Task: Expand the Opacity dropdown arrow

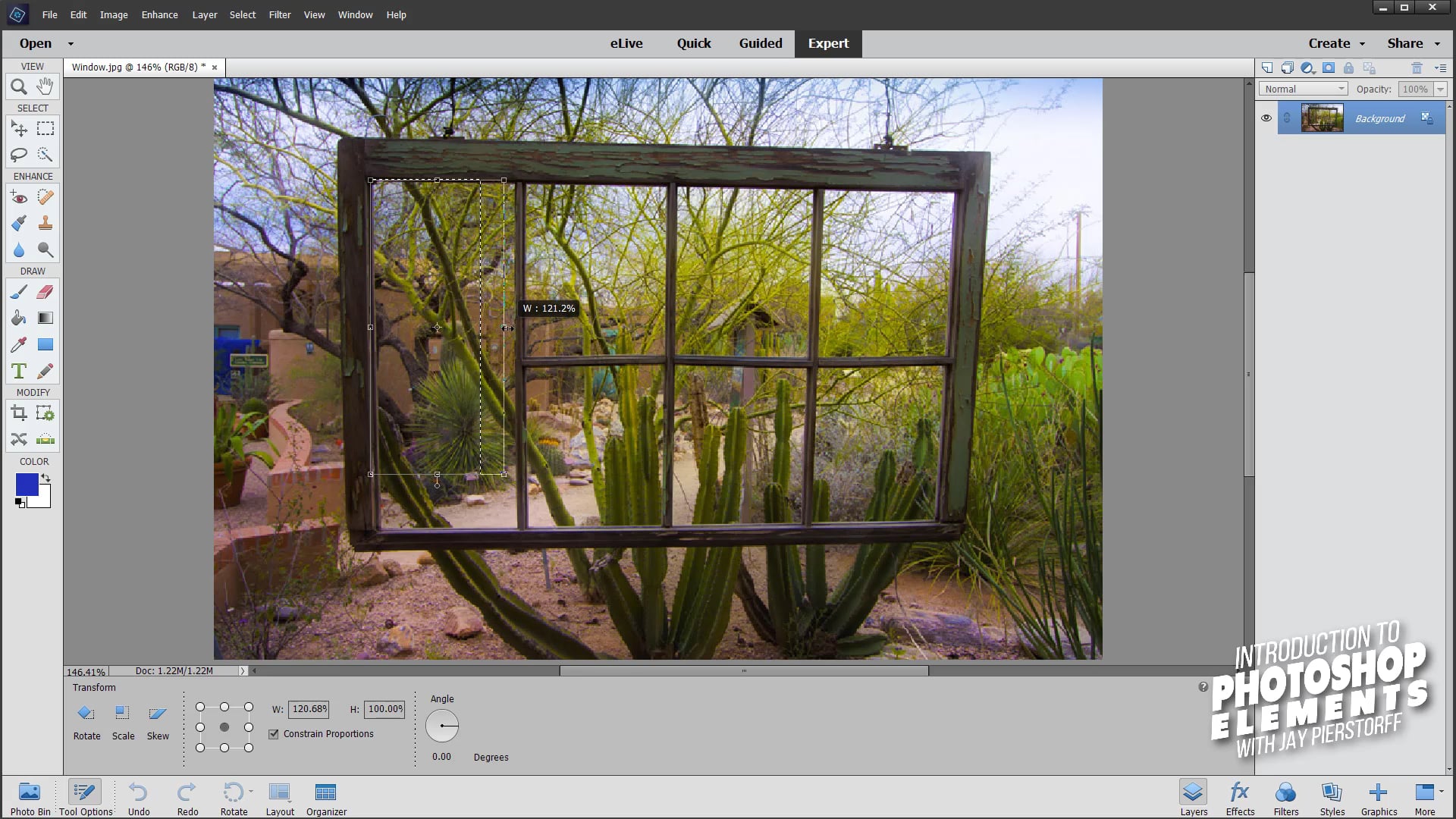Action: coord(1440,89)
